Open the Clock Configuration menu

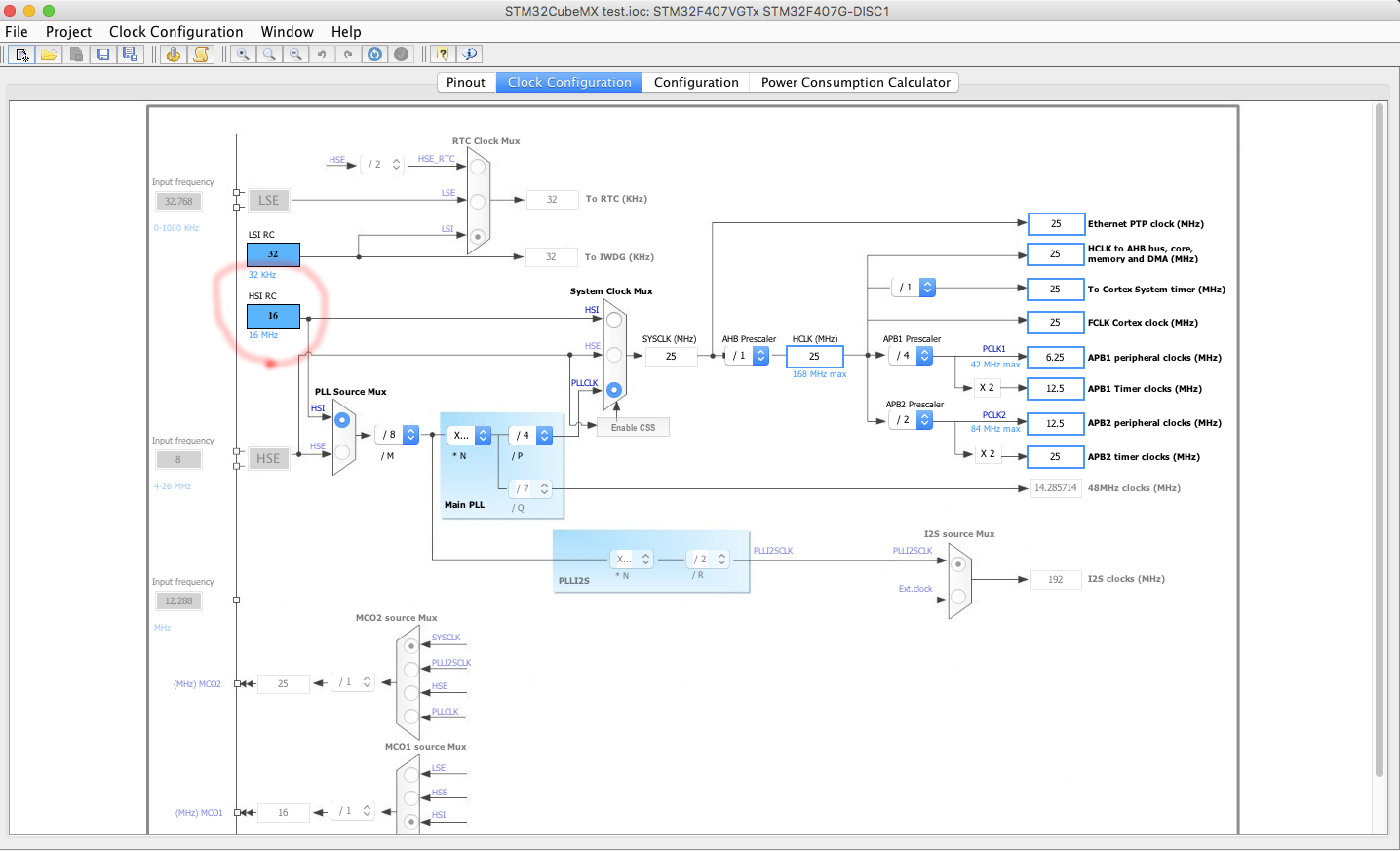176,31
